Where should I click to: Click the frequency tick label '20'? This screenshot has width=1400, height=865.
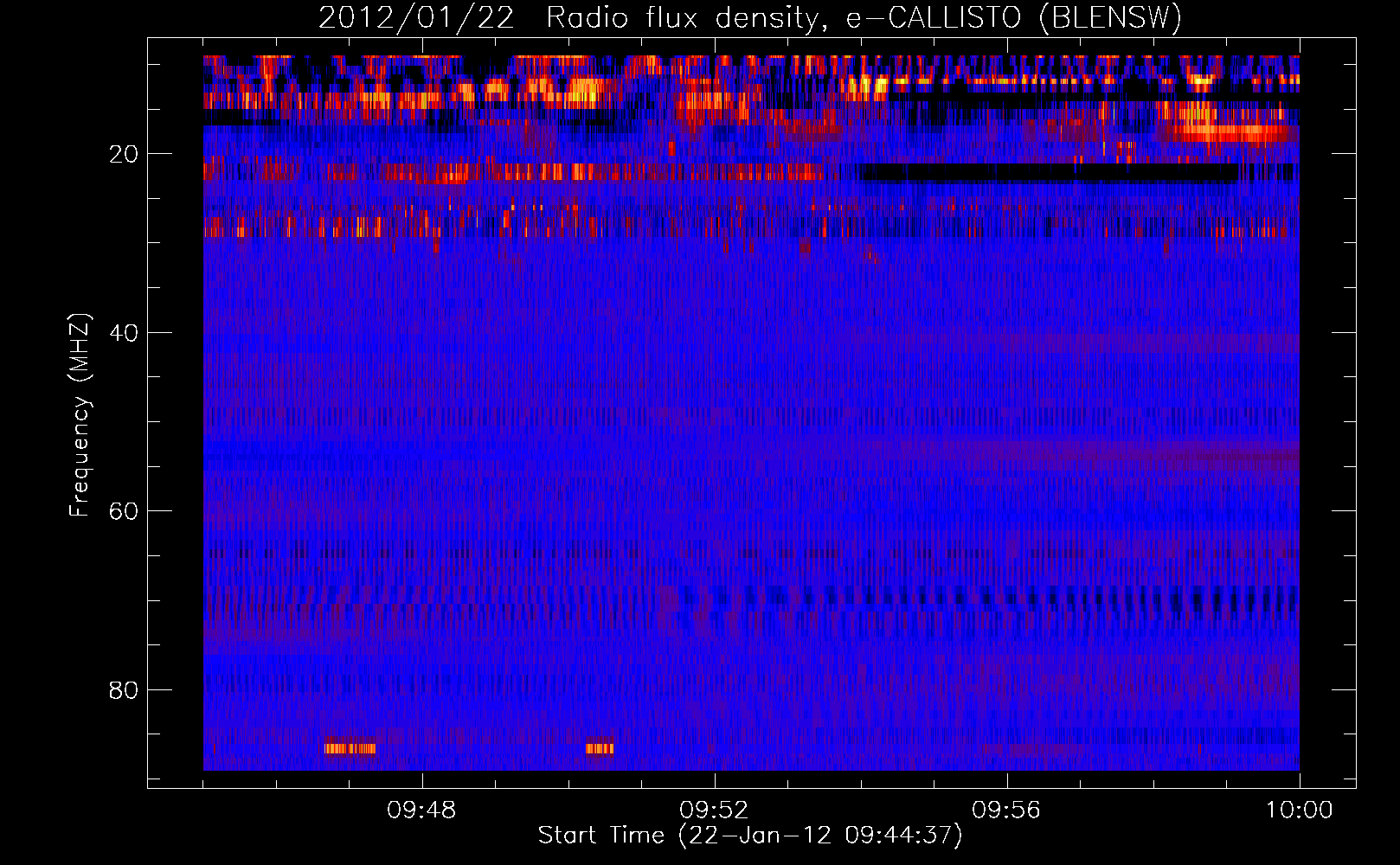coord(125,154)
